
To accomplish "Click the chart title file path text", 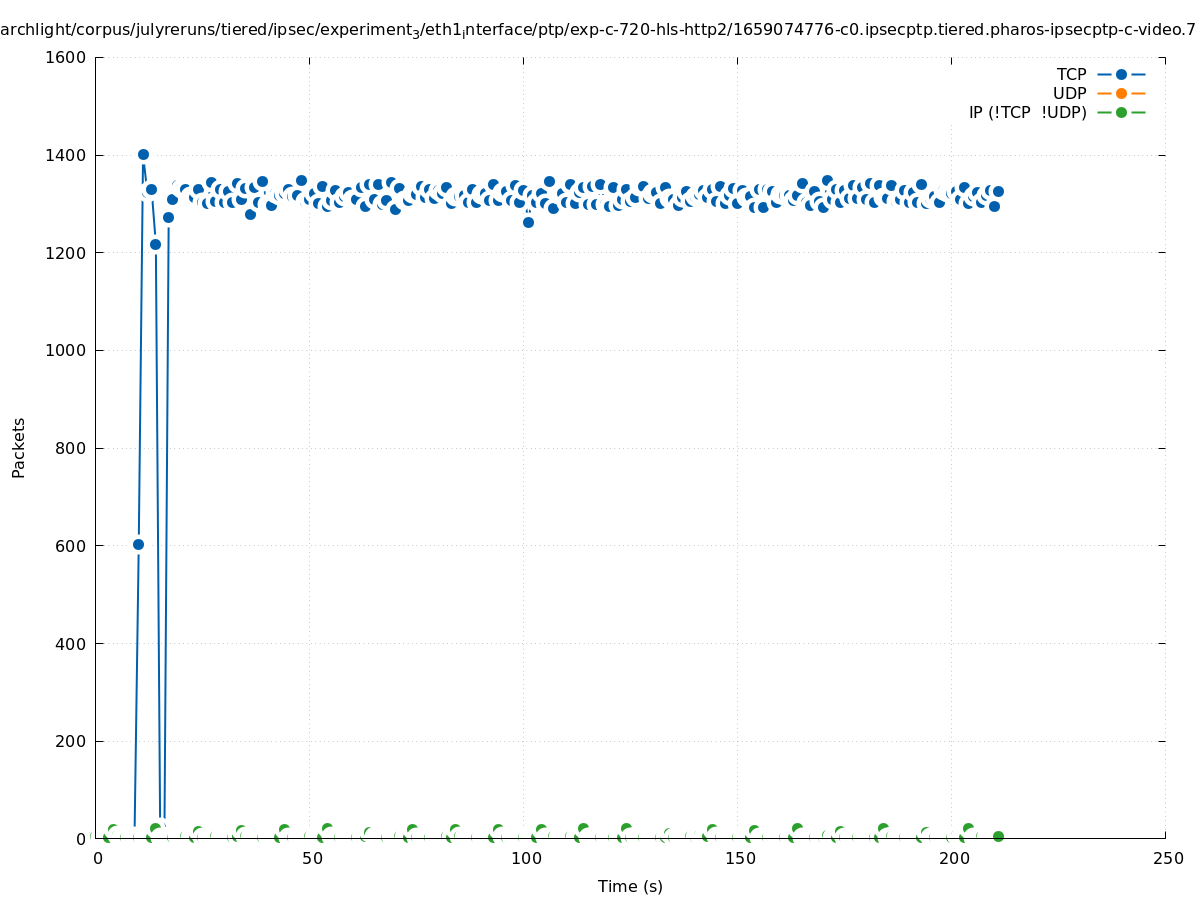I will (598, 30).
